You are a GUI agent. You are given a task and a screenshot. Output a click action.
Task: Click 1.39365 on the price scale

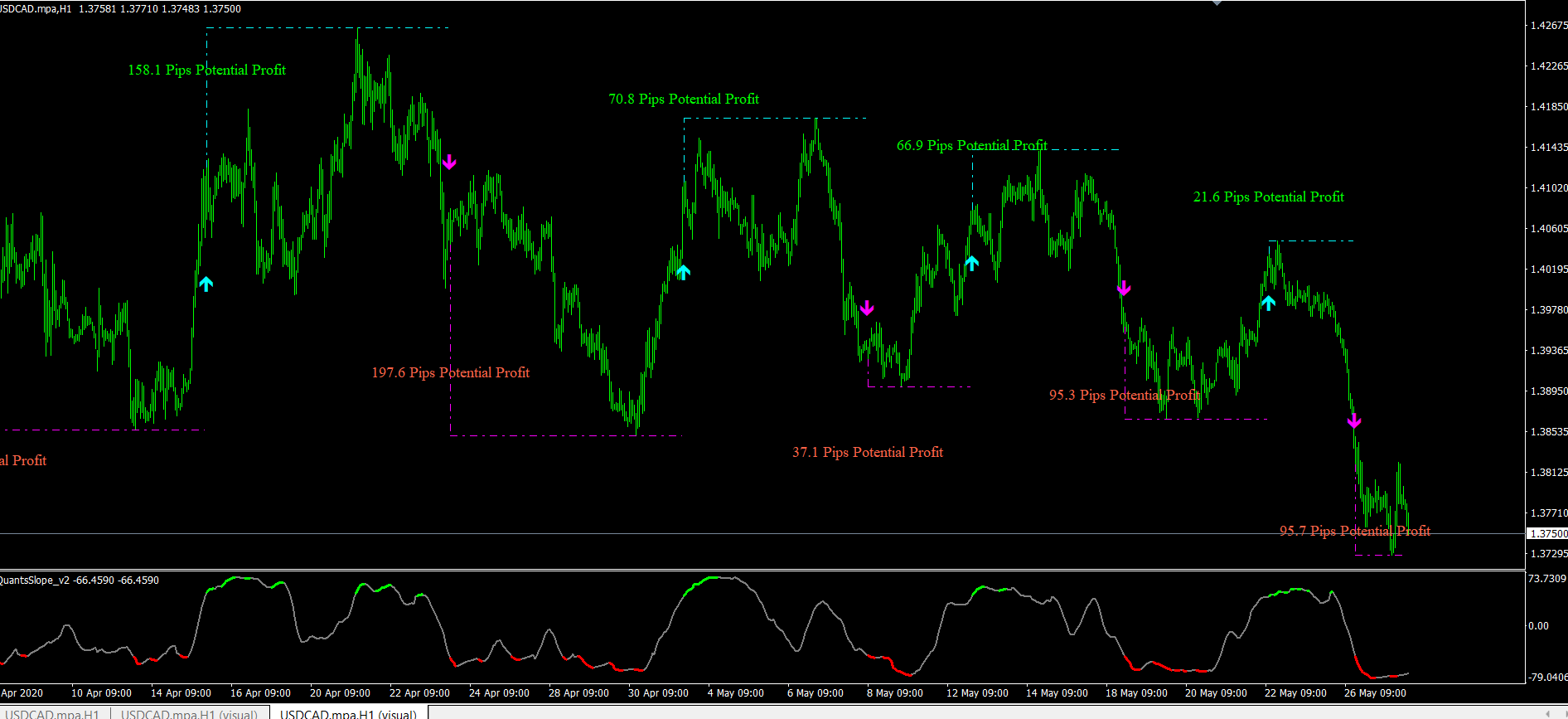tap(1548, 350)
